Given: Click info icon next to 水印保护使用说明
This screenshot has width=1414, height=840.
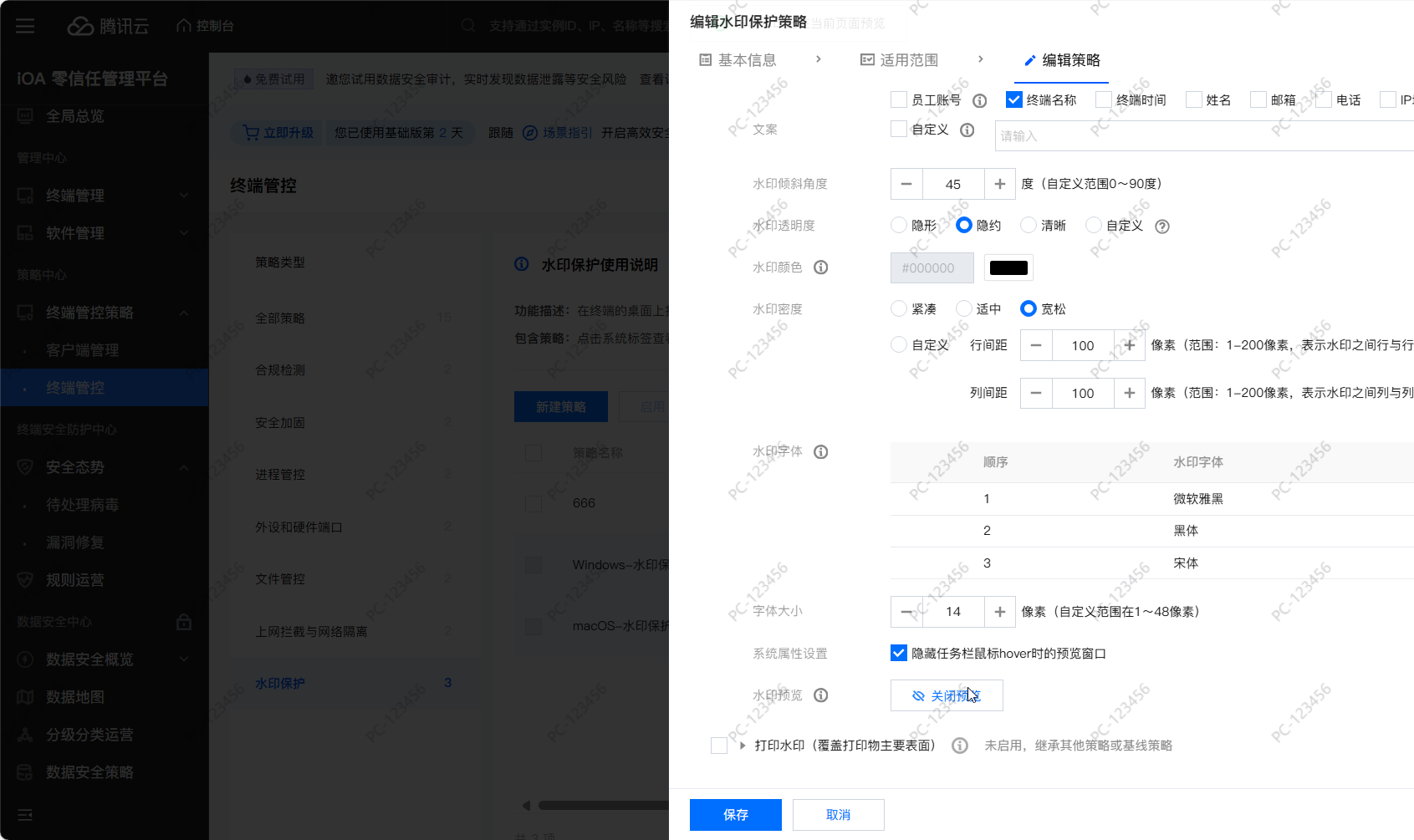Looking at the screenshot, I should click(522, 264).
